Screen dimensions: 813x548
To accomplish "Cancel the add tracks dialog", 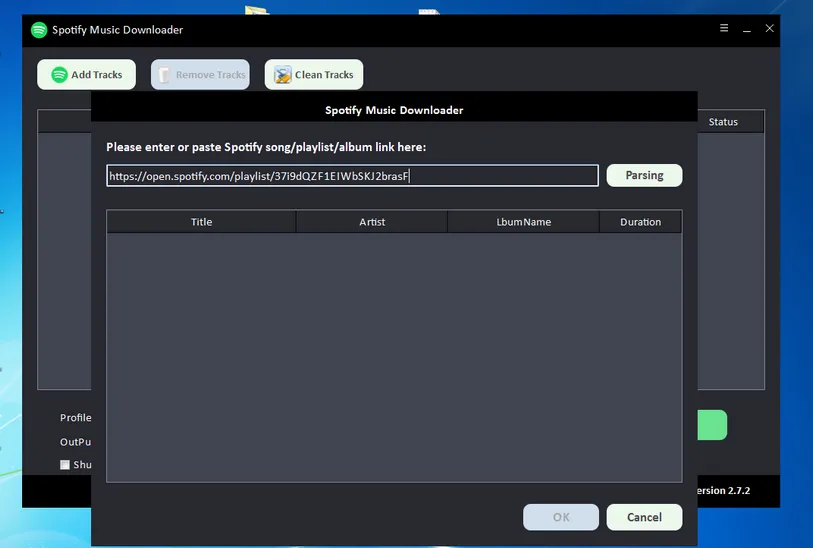I will pyautogui.click(x=644, y=517).
